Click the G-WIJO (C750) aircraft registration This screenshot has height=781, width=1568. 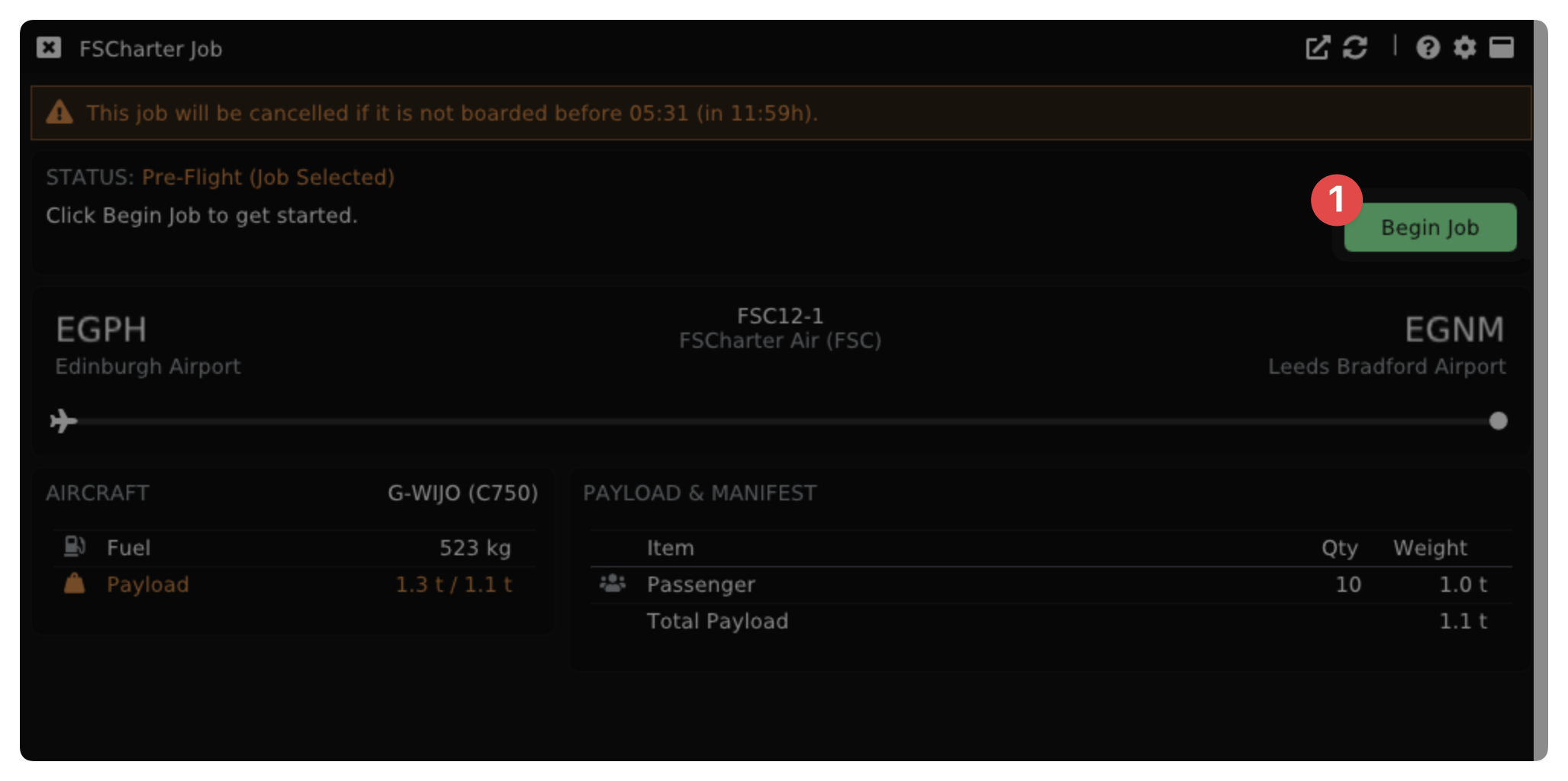pos(462,493)
